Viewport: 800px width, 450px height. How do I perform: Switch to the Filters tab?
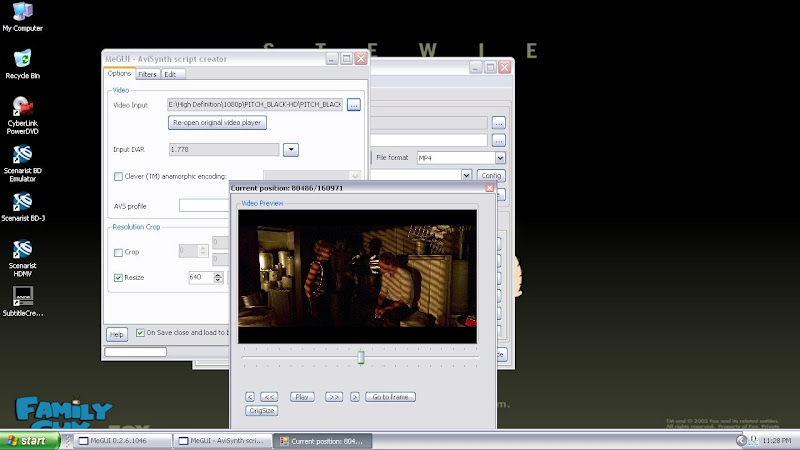(x=147, y=74)
